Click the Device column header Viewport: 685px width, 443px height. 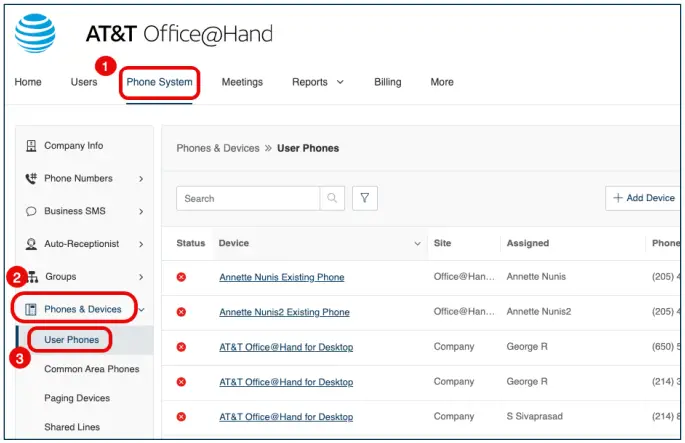[x=234, y=243]
